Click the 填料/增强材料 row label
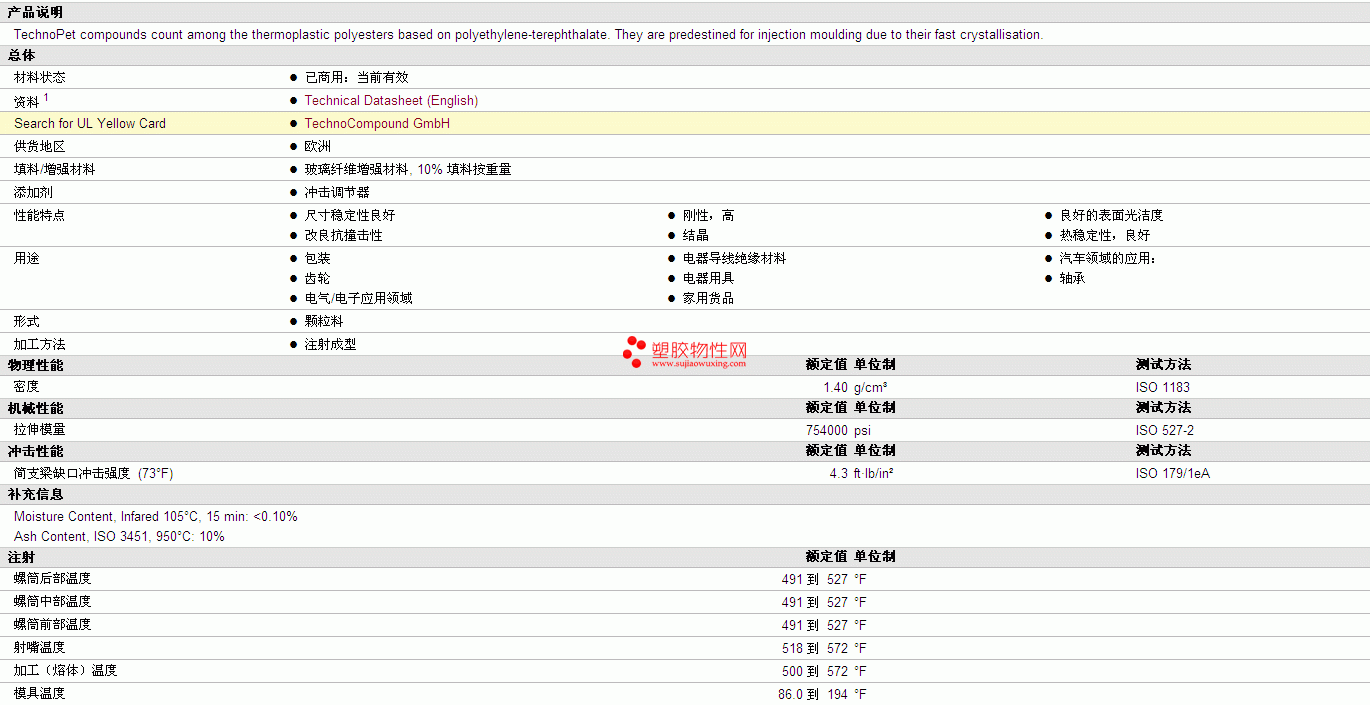Screen dimensions: 1370x705 coord(55,169)
